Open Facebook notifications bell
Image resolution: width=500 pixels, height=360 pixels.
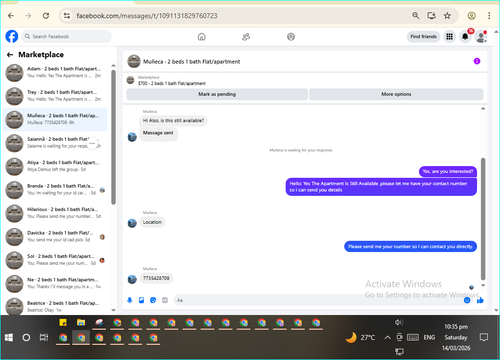tap(465, 36)
